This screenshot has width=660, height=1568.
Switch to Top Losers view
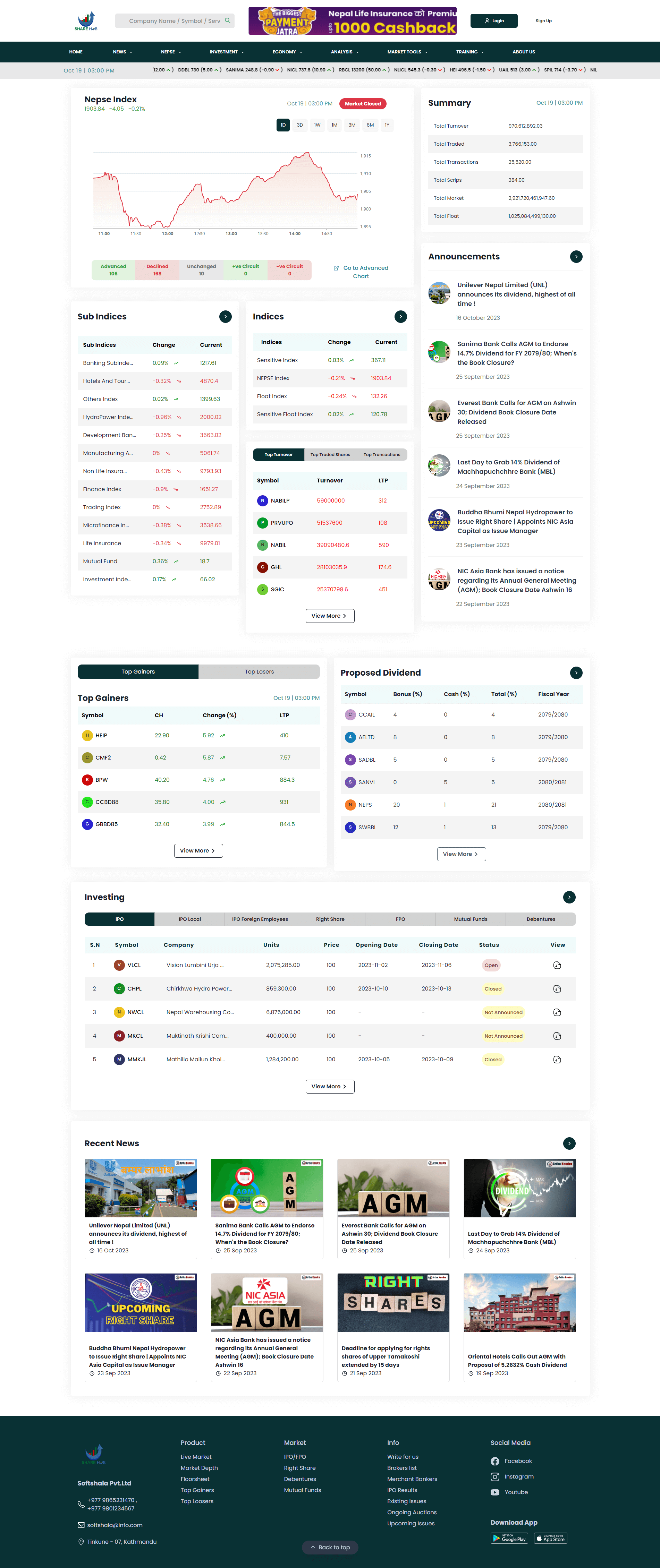pos(259,672)
